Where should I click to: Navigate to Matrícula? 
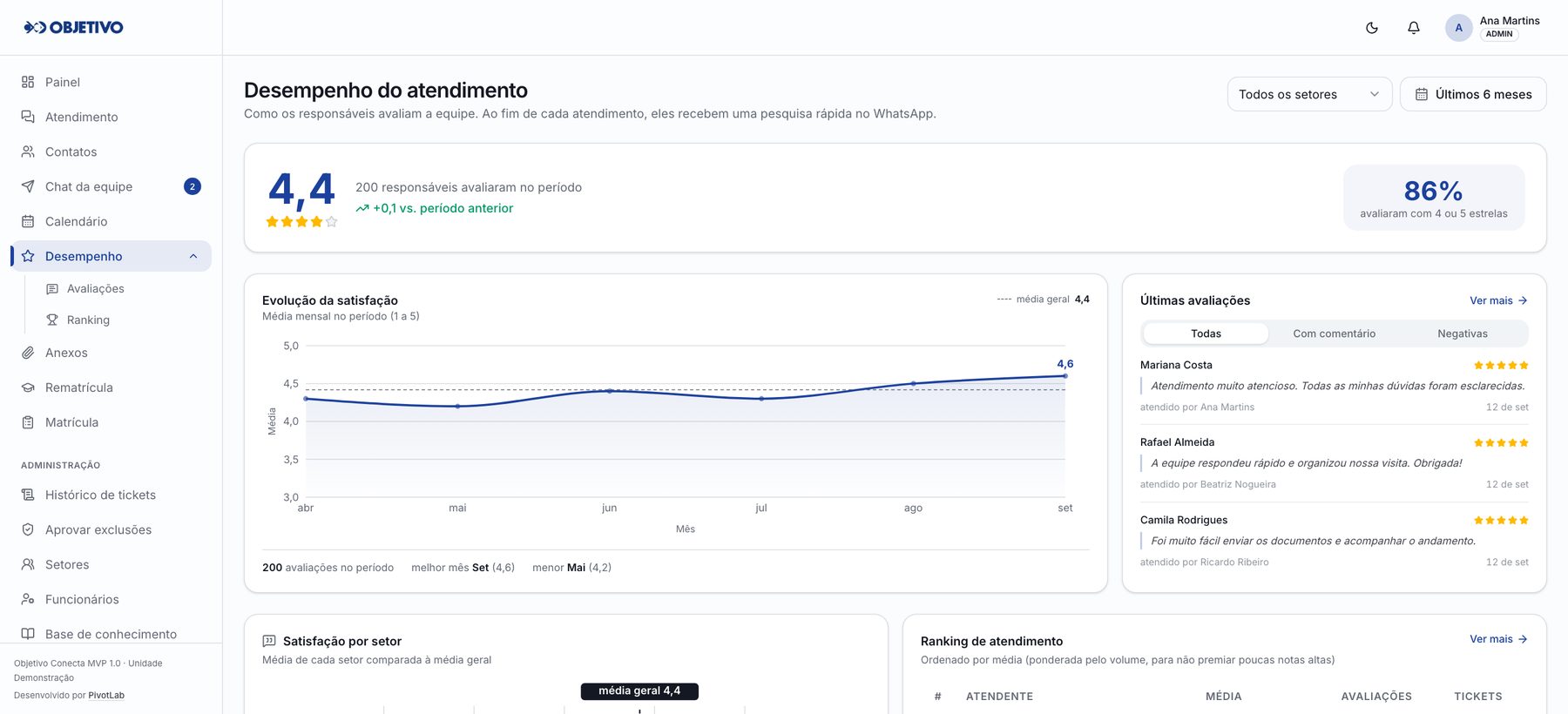pyautogui.click(x=111, y=422)
